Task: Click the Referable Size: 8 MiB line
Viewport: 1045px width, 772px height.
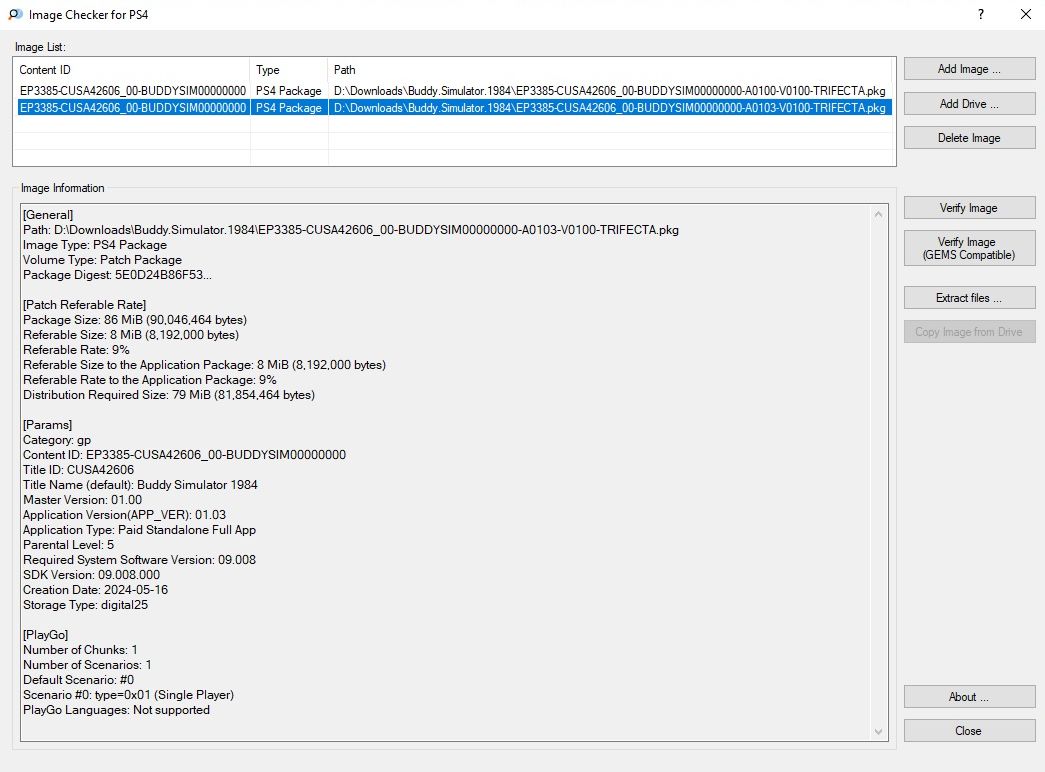Action: tap(131, 335)
